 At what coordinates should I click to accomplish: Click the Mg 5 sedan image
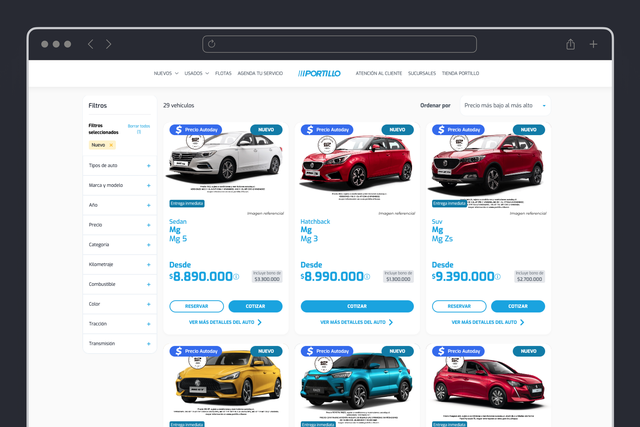coord(226,157)
